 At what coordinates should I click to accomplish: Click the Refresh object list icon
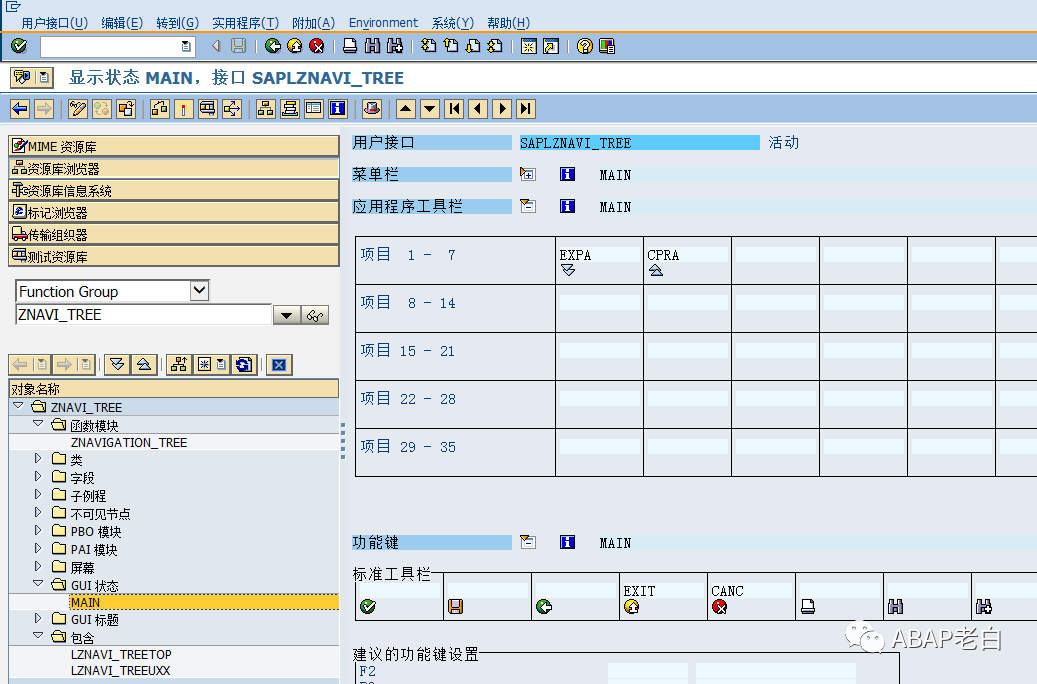tap(244, 364)
